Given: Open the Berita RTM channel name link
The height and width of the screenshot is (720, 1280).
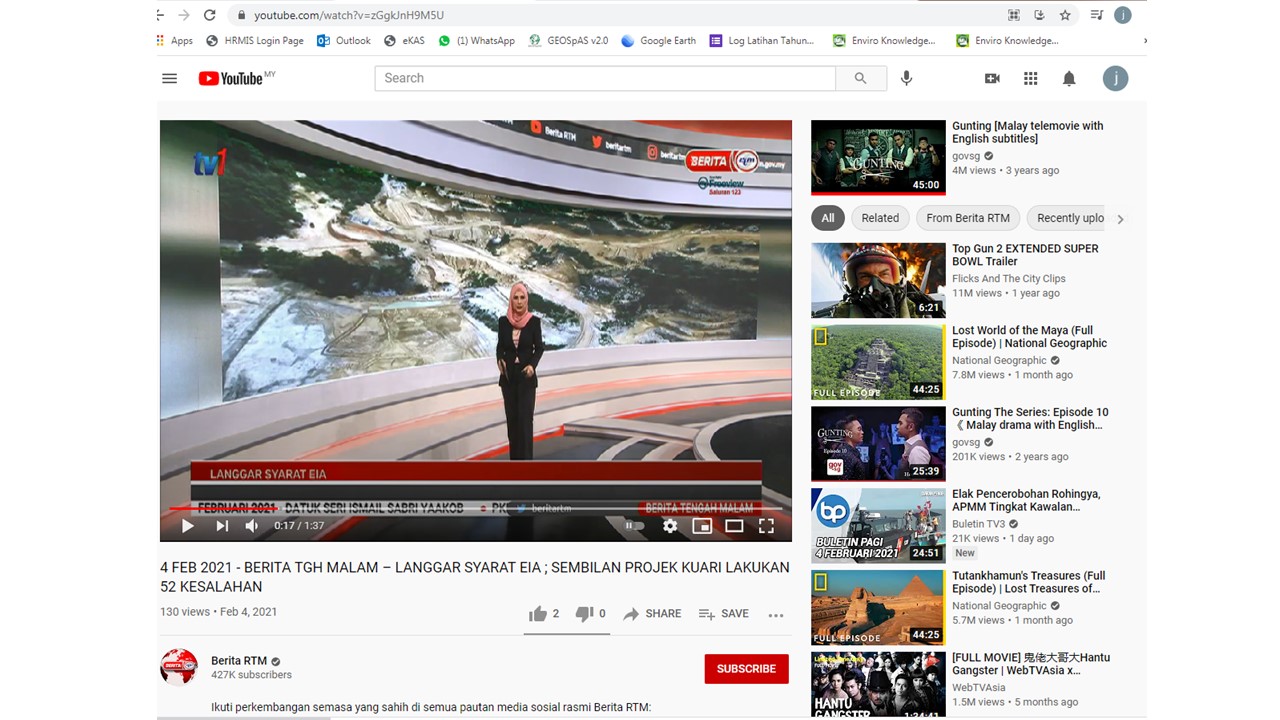Looking at the screenshot, I should click(239, 661).
